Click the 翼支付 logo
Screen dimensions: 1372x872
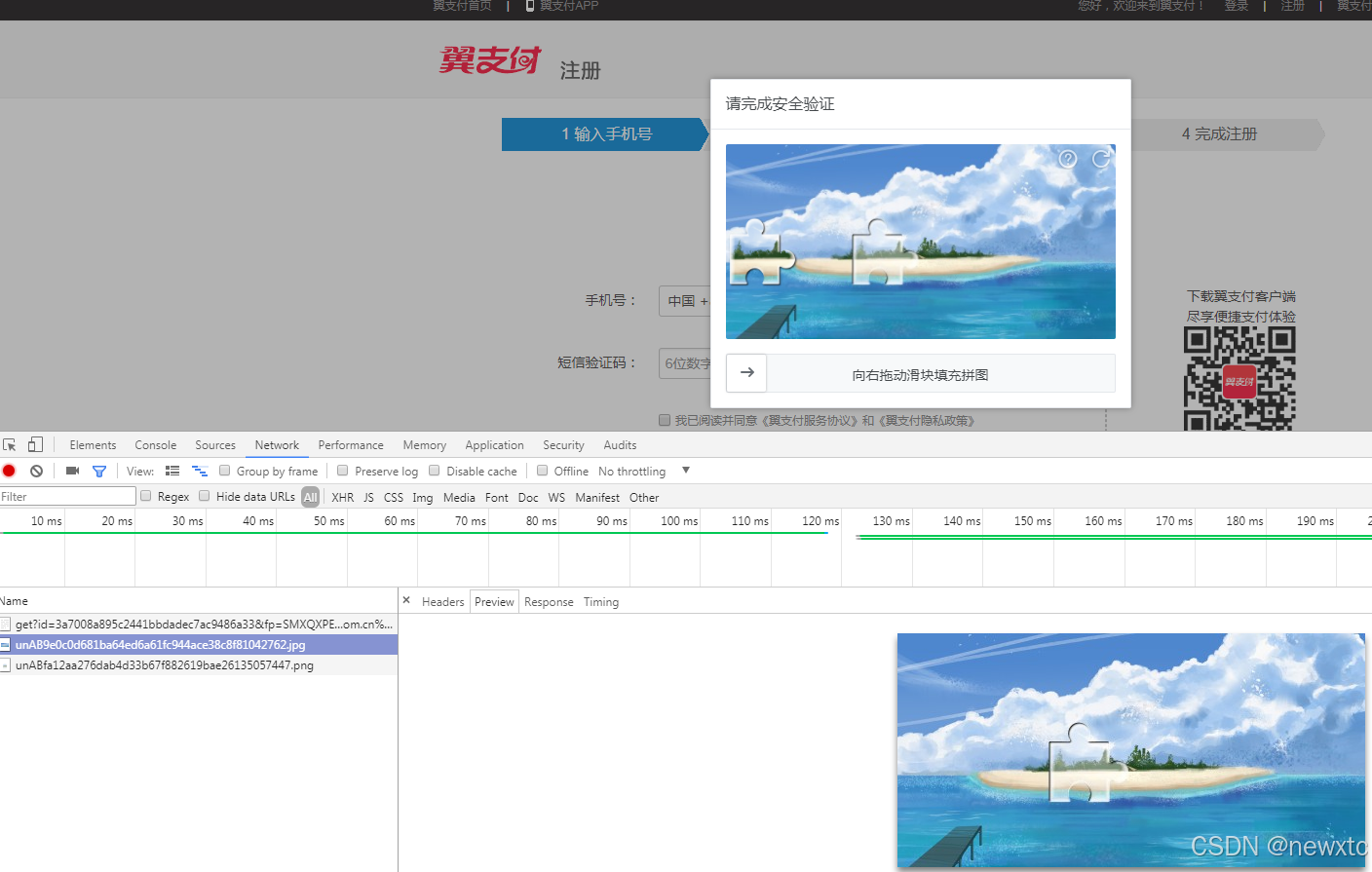tap(490, 60)
